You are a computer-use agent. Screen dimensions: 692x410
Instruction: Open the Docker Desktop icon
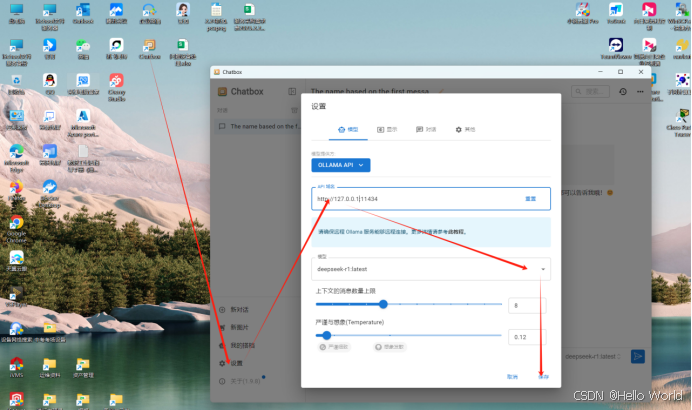pyautogui.click(x=49, y=193)
